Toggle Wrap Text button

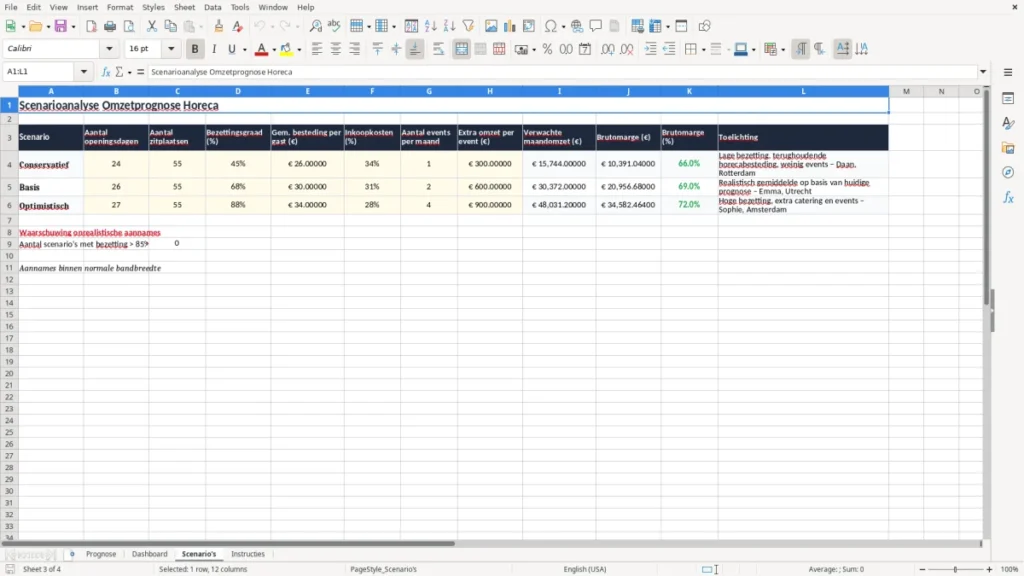tap(439, 49)
